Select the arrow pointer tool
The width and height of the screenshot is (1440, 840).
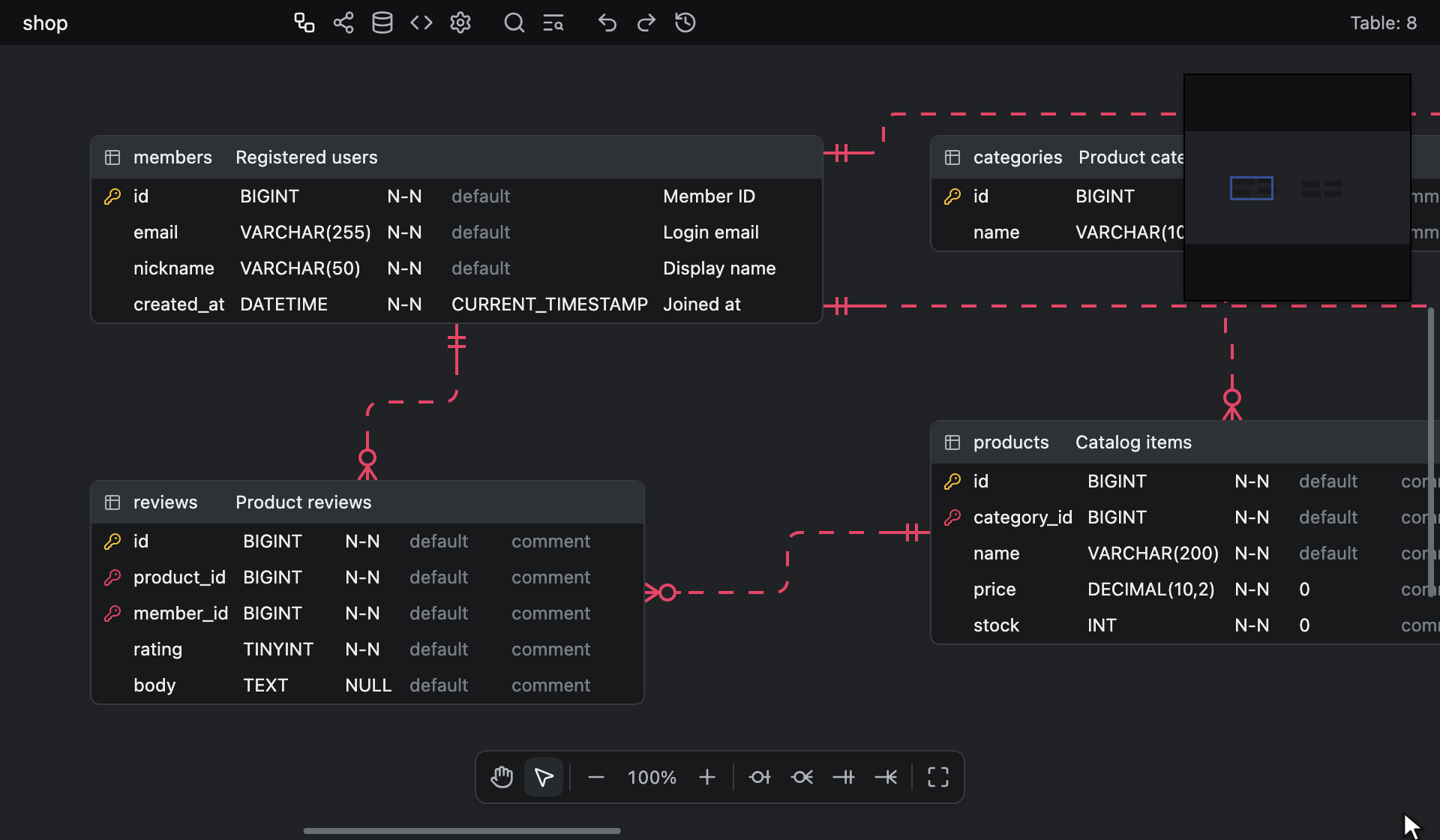pos(544,777)
